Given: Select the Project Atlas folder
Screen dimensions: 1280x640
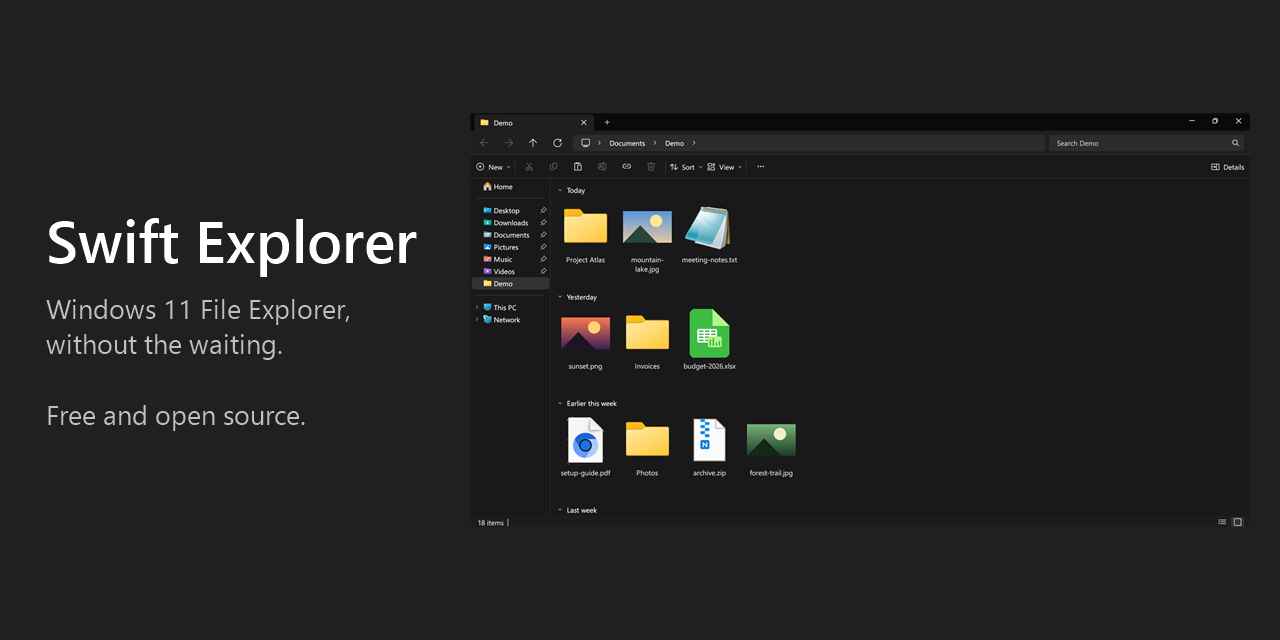Looking at the screenshot, I should [585, 236].
